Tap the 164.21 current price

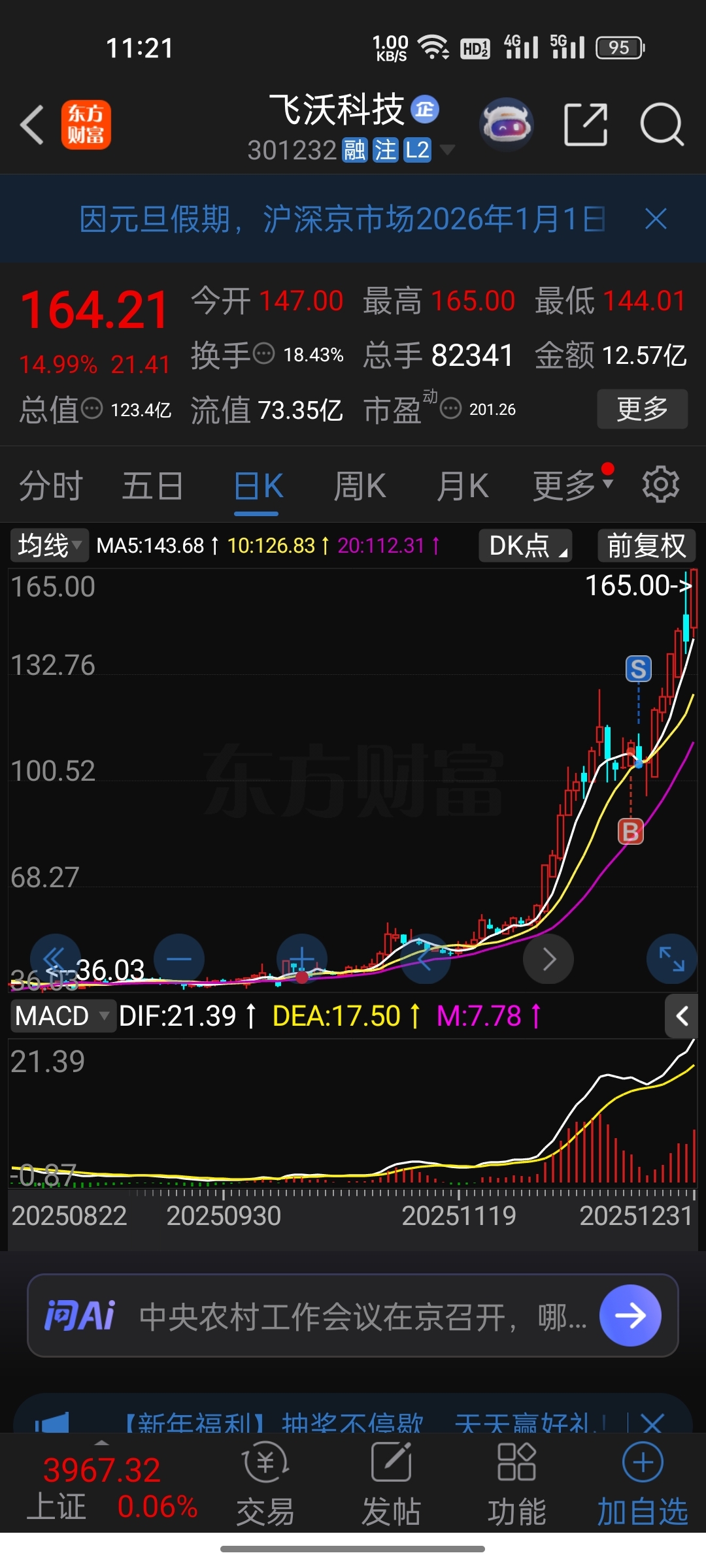click(94, 310)
